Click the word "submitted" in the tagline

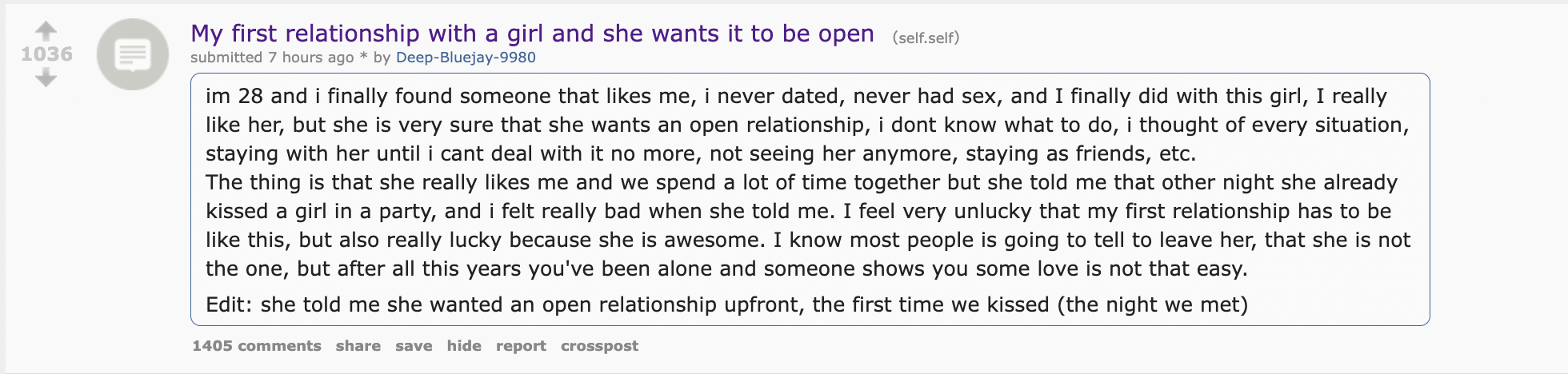pos(226,58)
